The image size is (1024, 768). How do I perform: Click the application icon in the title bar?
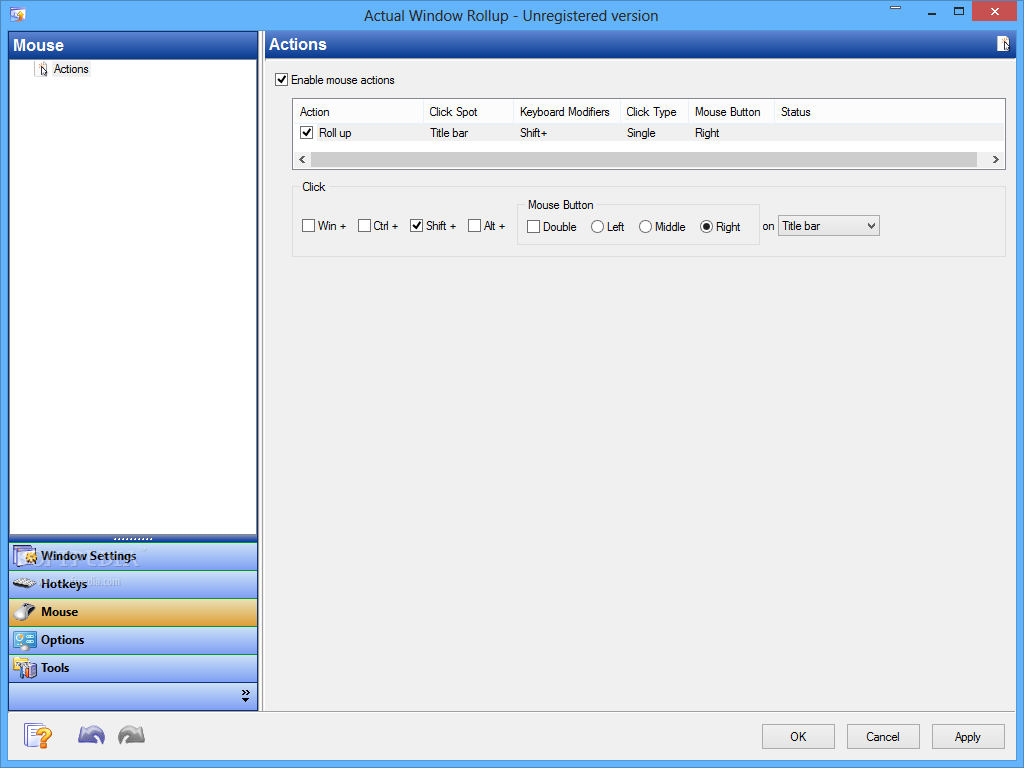point(18,14)
